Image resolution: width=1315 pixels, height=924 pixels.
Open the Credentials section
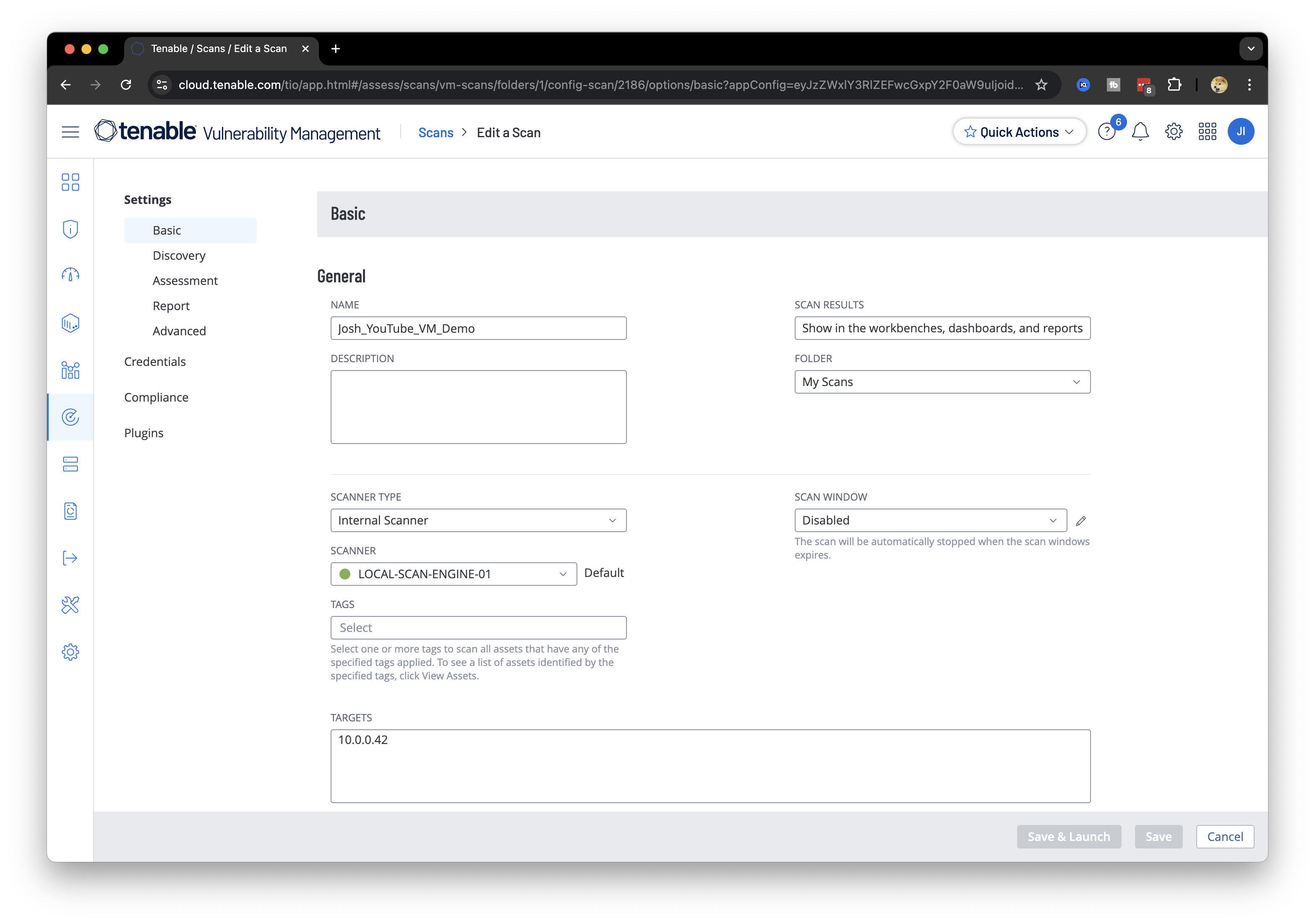(x=155, y=361)
